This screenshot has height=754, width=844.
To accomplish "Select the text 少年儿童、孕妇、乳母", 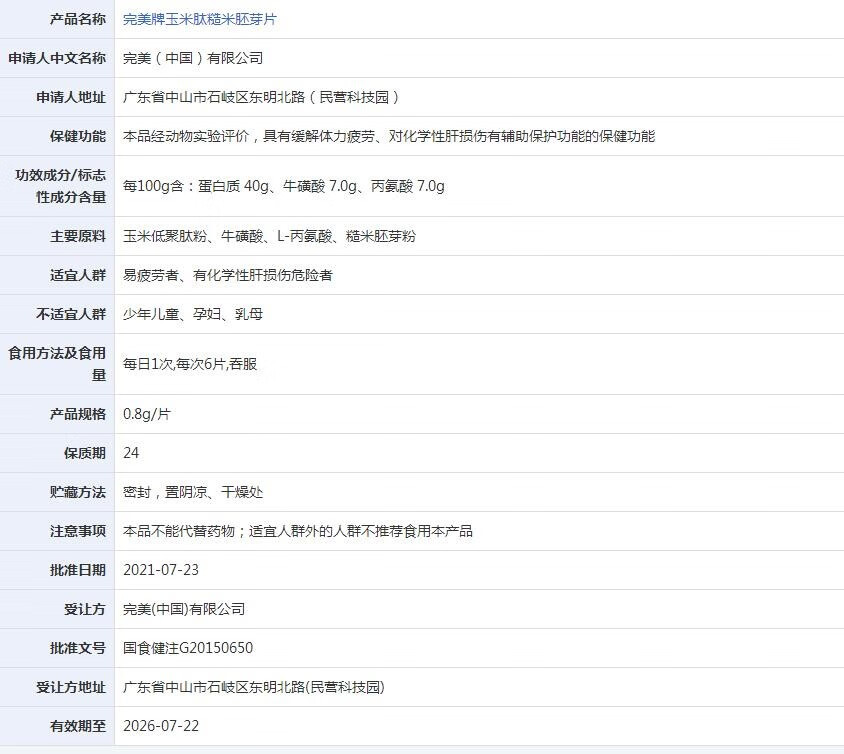I will 193,314.
